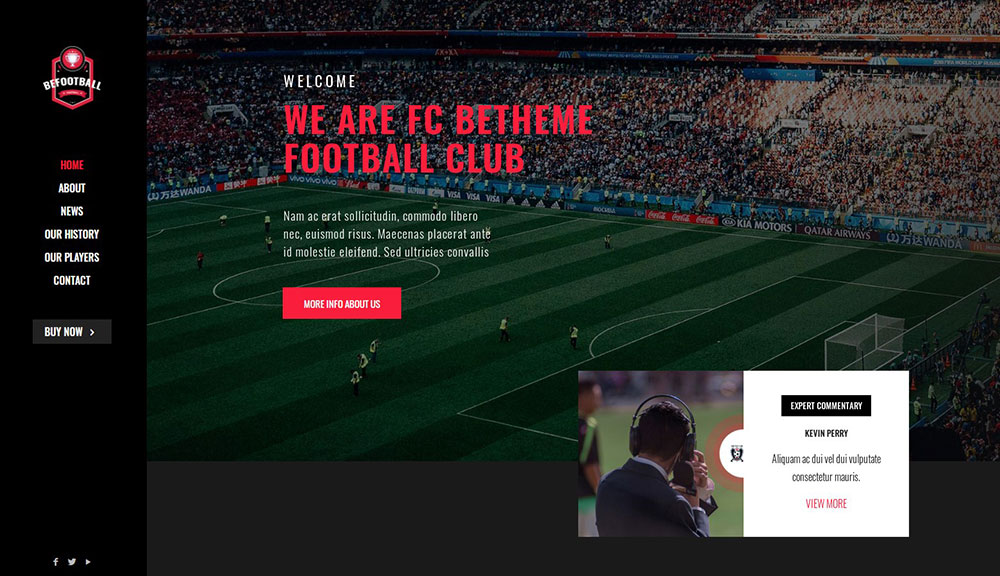Click the Kevin Perry name heading

[826, 433]
